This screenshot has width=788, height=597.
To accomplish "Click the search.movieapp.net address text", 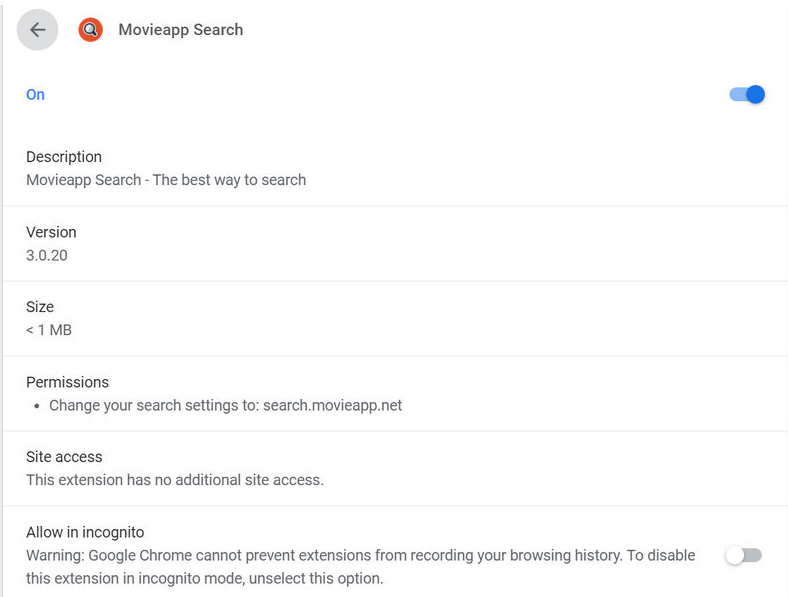I will coord(332,405).
